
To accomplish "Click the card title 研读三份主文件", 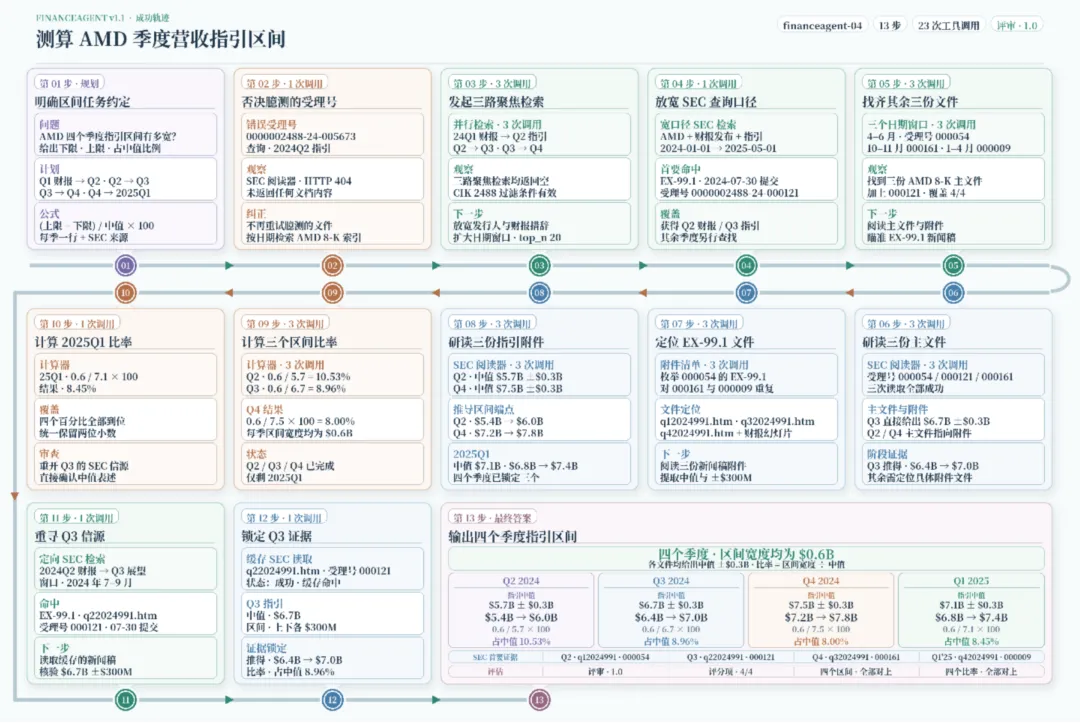I will click(904, 342).
